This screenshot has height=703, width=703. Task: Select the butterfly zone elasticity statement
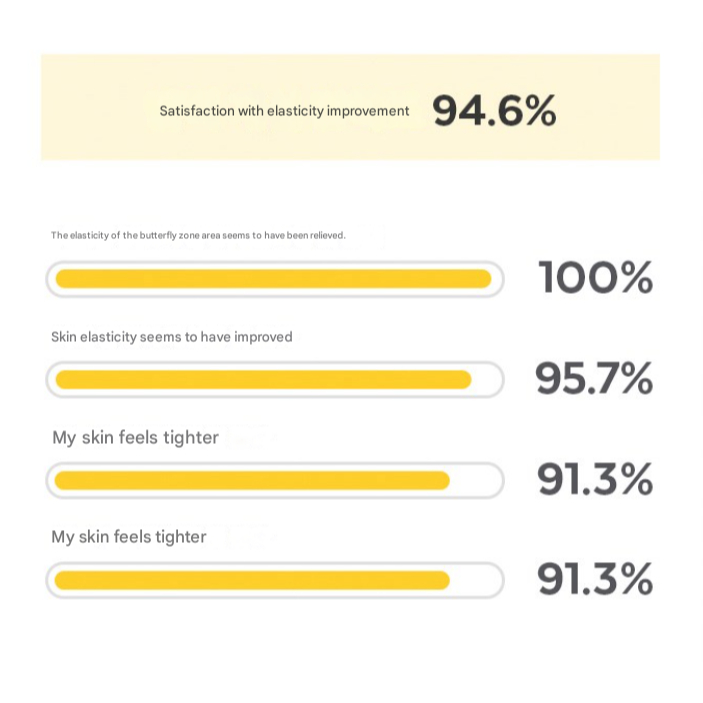[x=198, y=236]
